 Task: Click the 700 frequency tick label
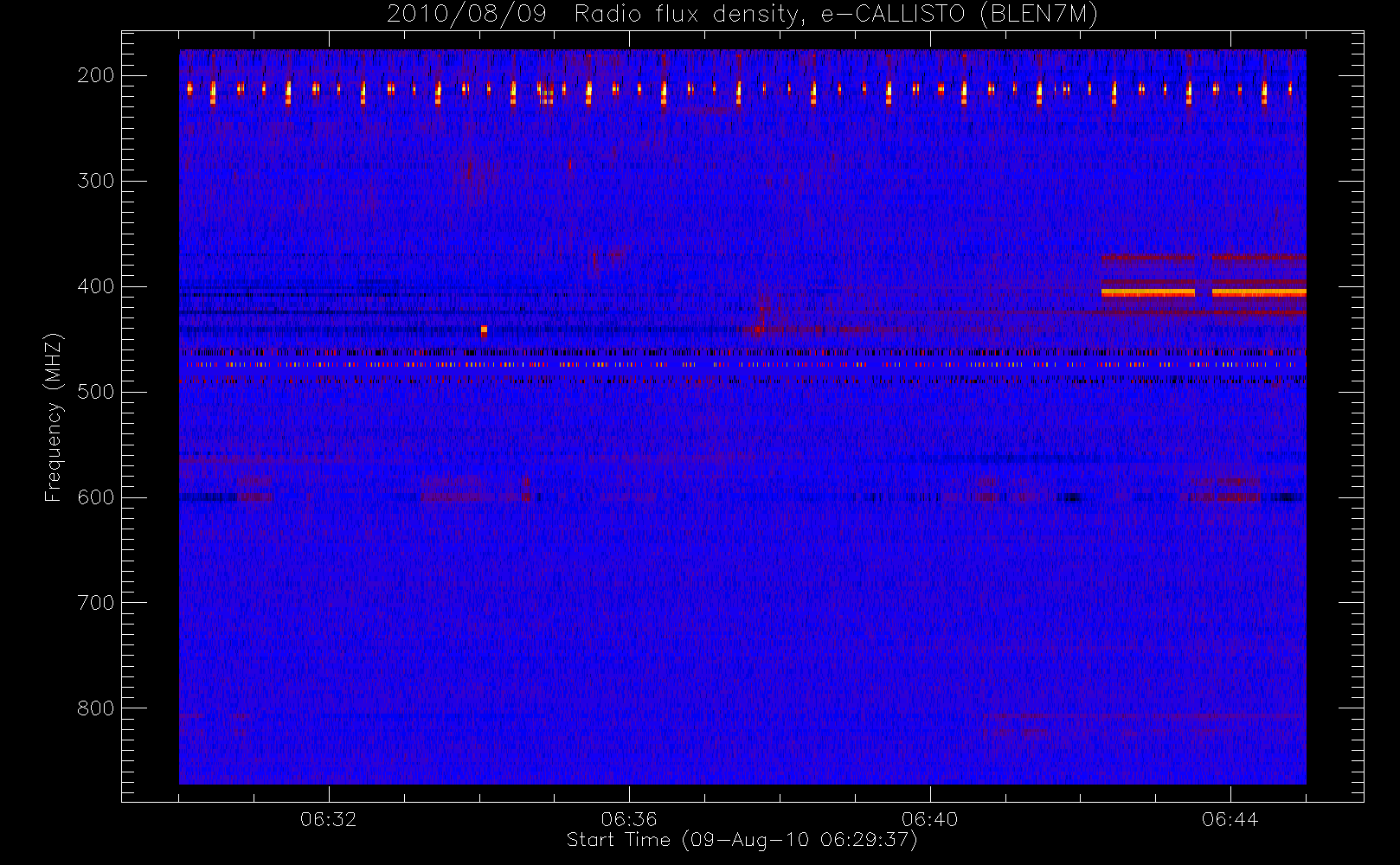click(x=96, y=603)
